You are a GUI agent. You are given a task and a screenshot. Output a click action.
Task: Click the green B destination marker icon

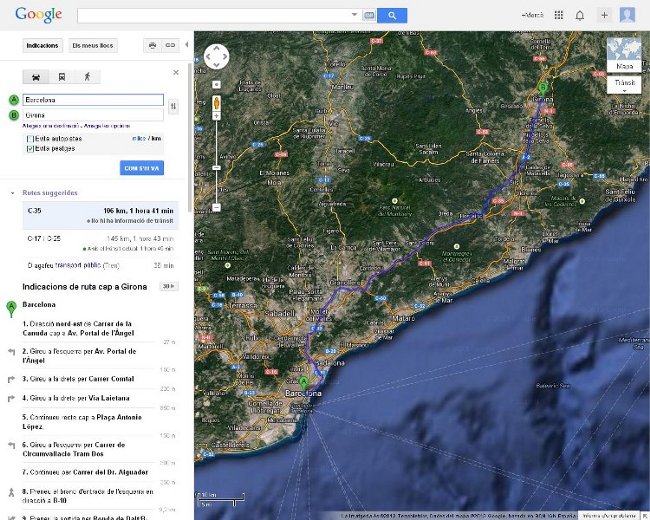coord(14,115)
